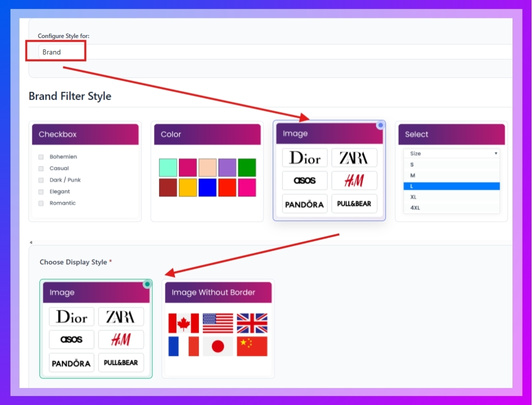
Task: Tick the Bohemien checkbox
Action: pos(41,157)
